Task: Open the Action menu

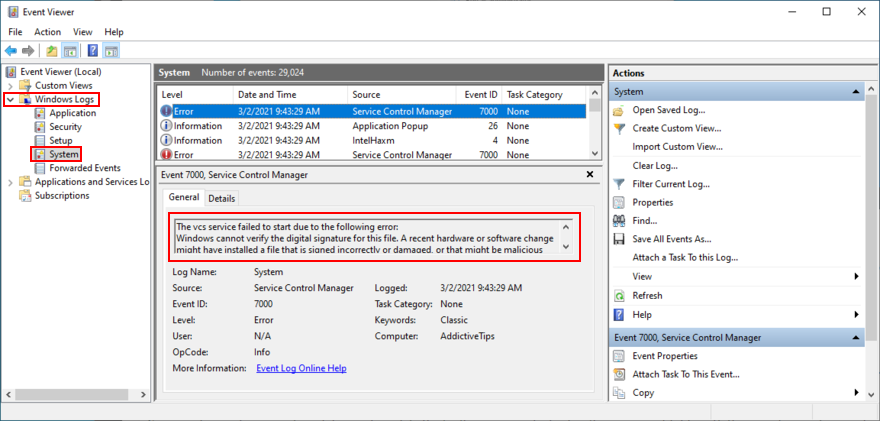Action: pos(47,32)
